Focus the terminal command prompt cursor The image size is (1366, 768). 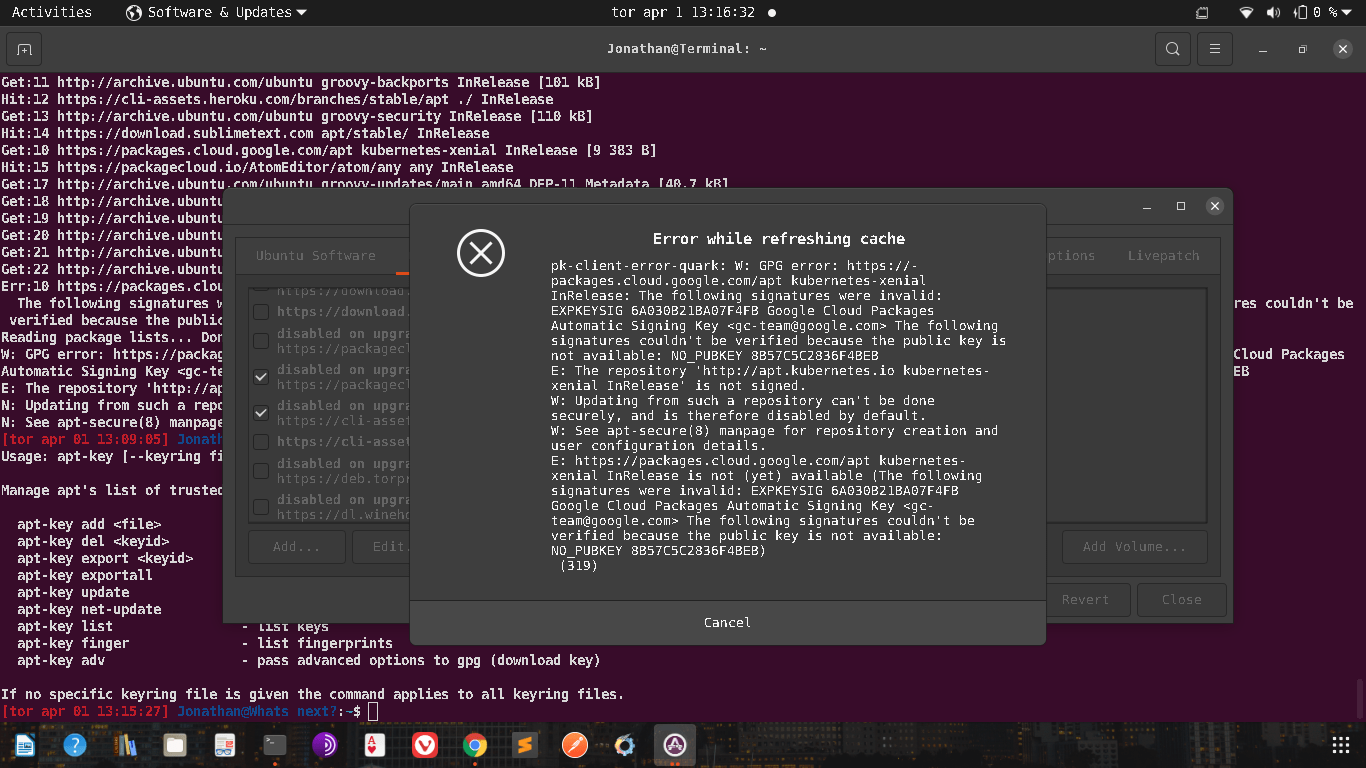[373, 711]
